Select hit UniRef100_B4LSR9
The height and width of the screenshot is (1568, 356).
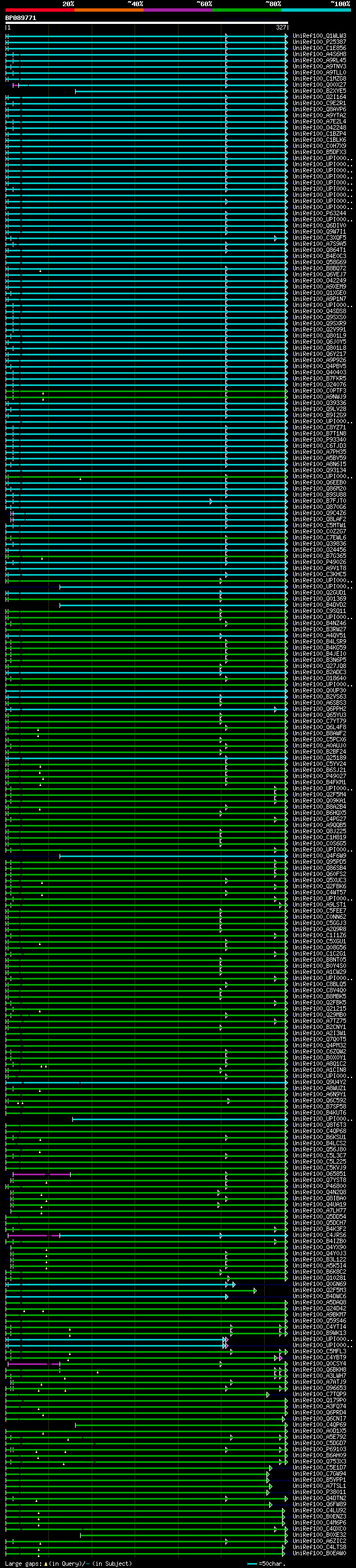[x=319, y=641]
